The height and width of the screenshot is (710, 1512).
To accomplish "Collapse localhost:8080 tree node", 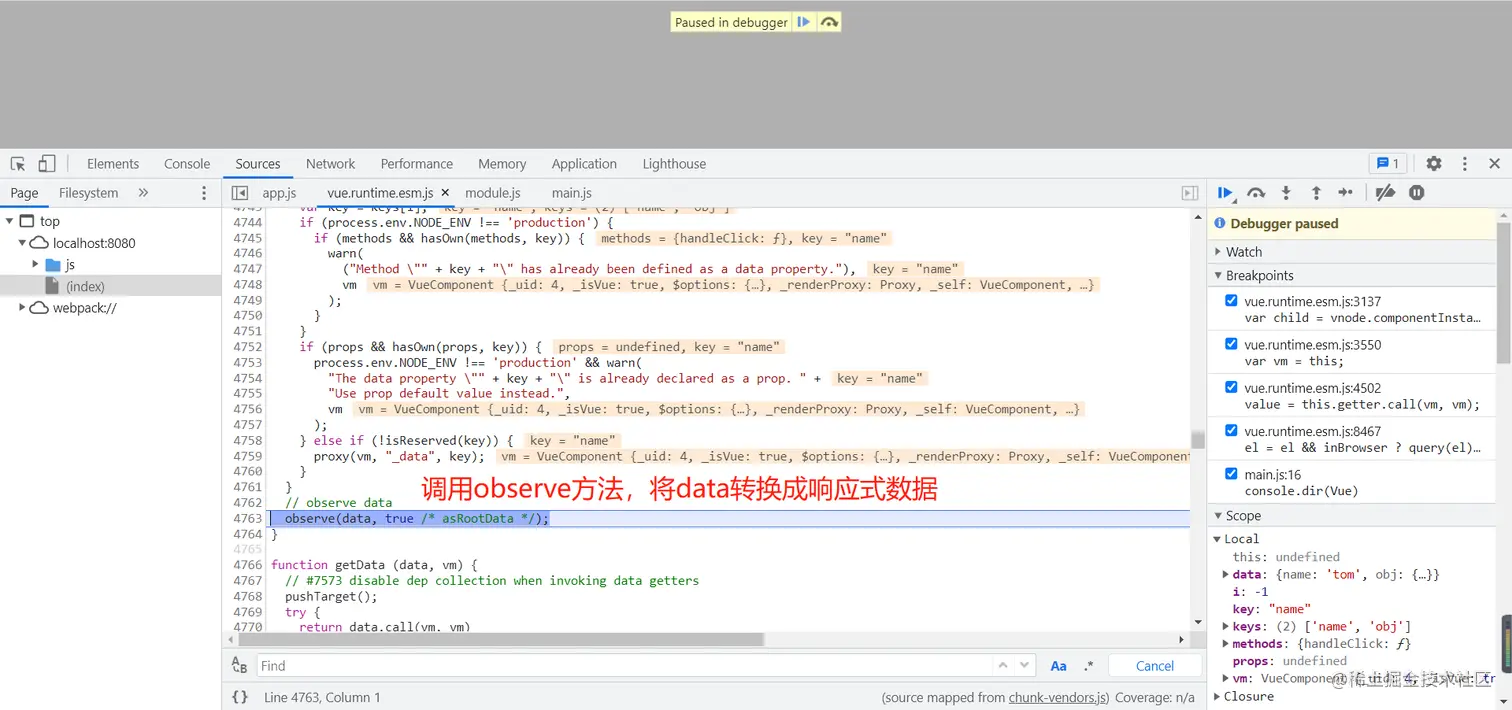I will tap(22, 243).
